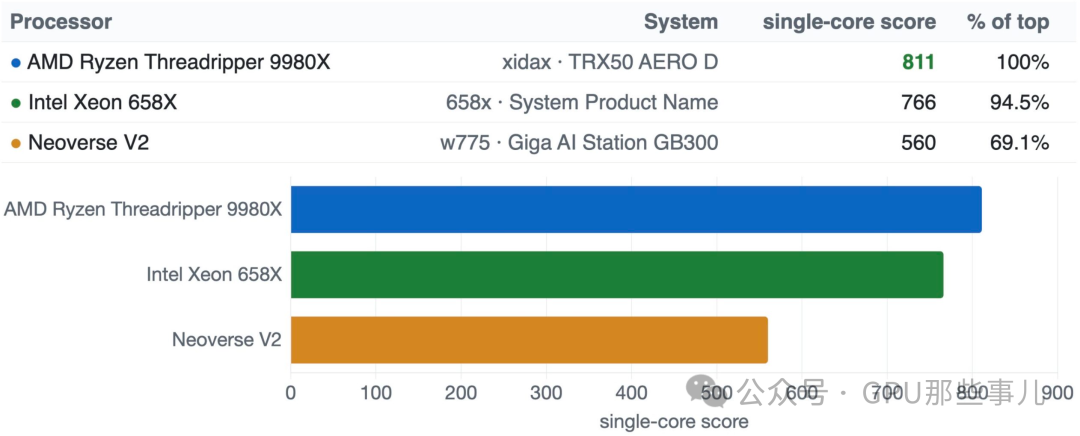Click the % of top column header
This screenshot has width=1080, height=436.
click(x=1008, y=22)
